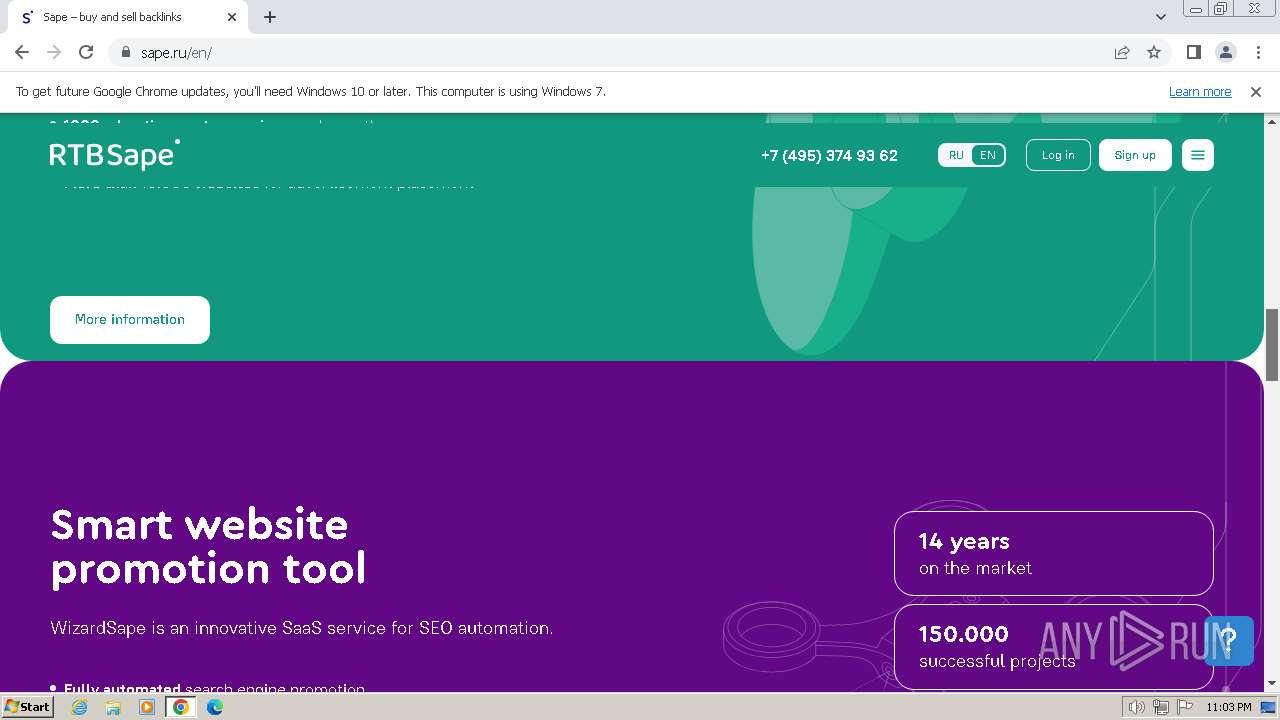1280x720 pixels.
Task: Click the site lock icon
Action: (x=125, y=52)
